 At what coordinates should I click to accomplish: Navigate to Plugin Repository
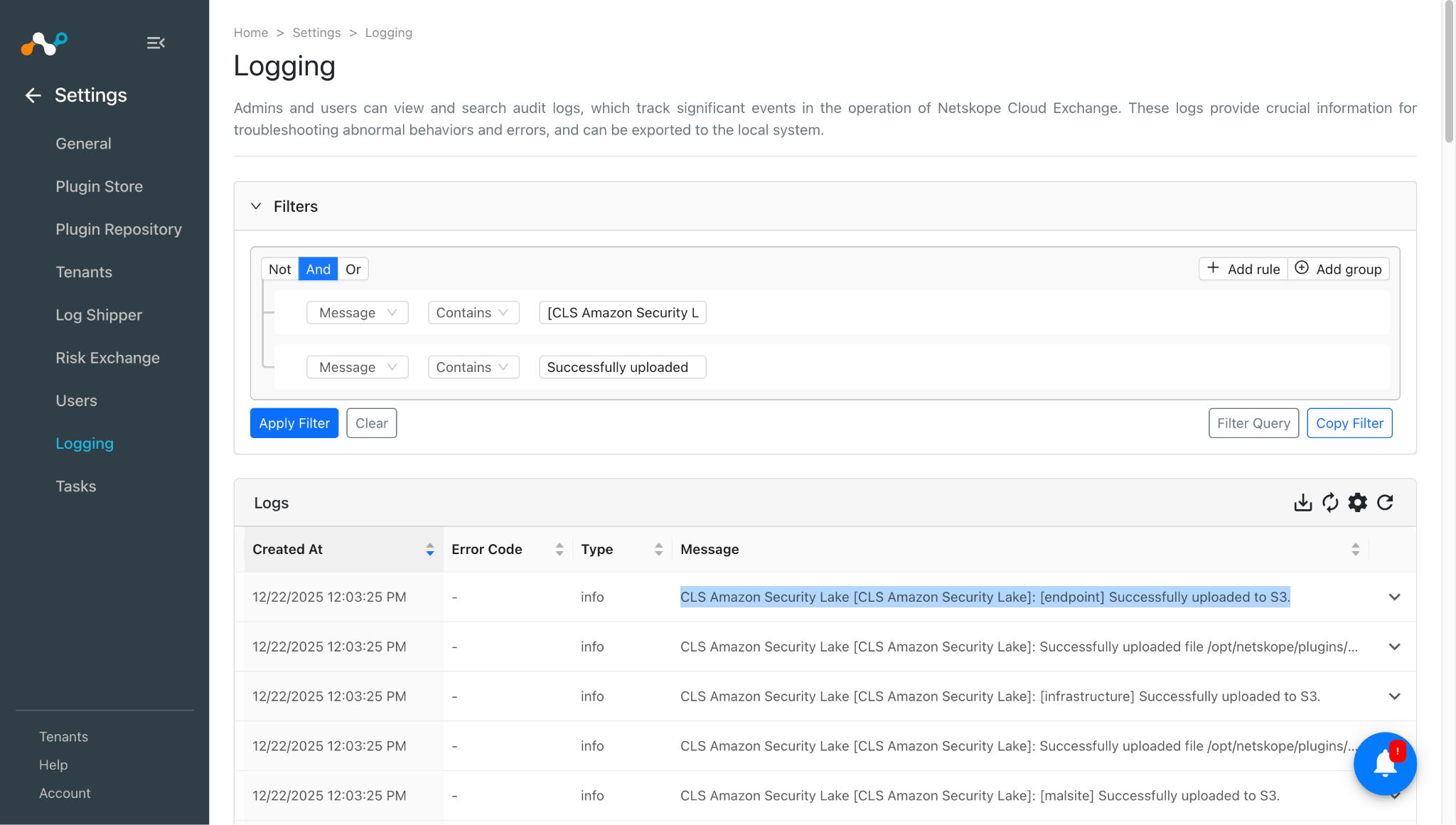coord(118,229)
